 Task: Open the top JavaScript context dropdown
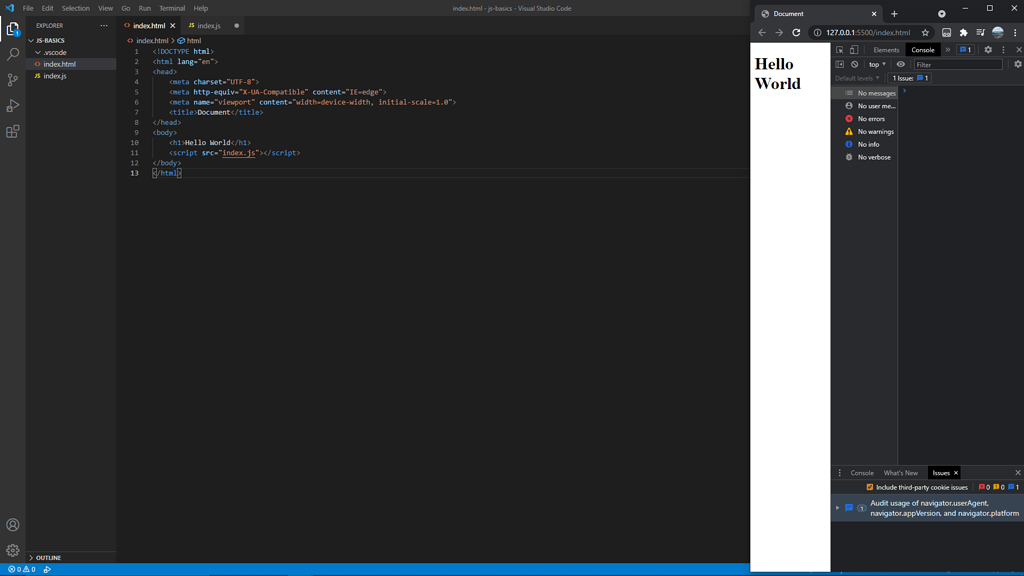coord(877,64)
